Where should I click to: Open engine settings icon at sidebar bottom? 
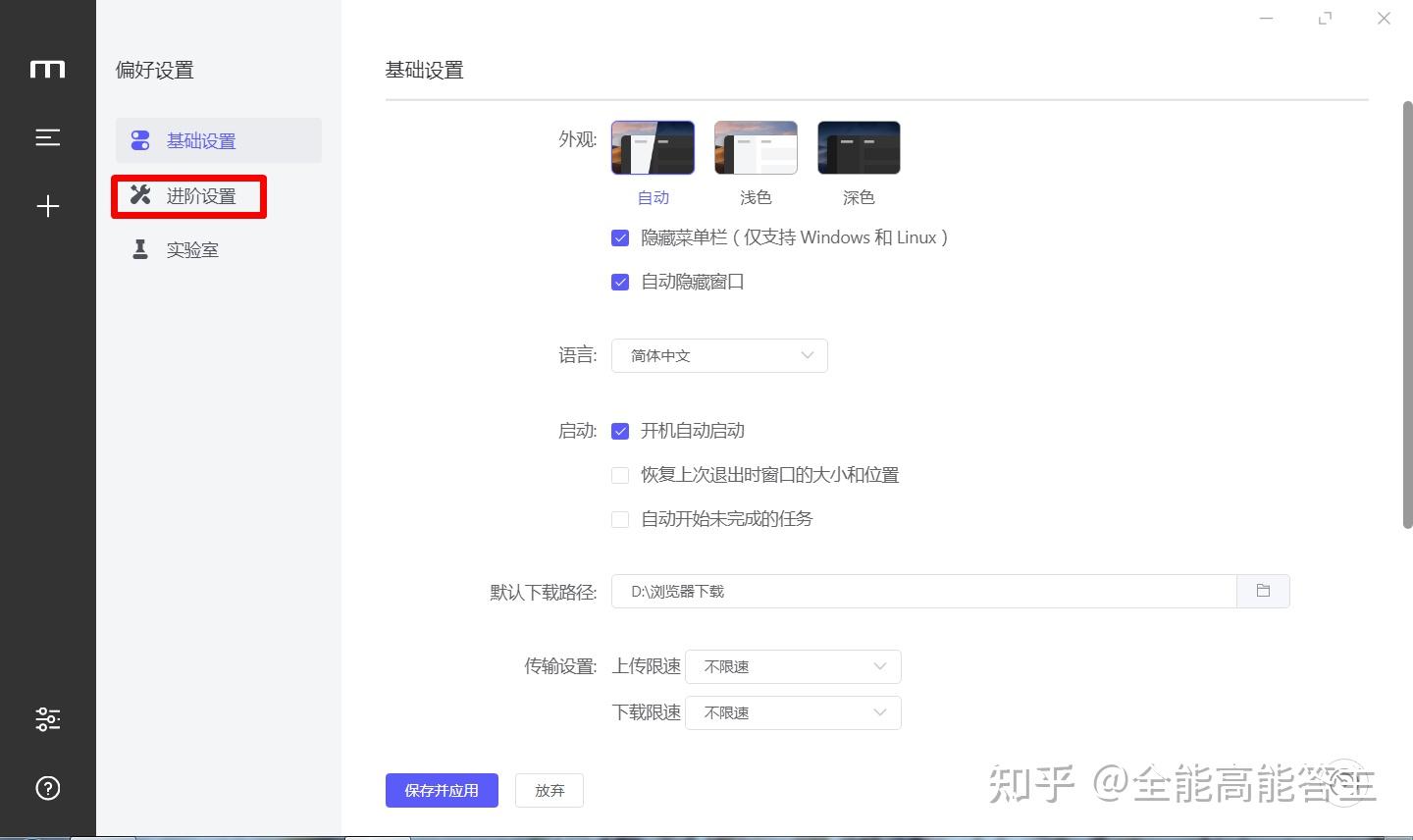pyautogui.click(x=48, y=719)
